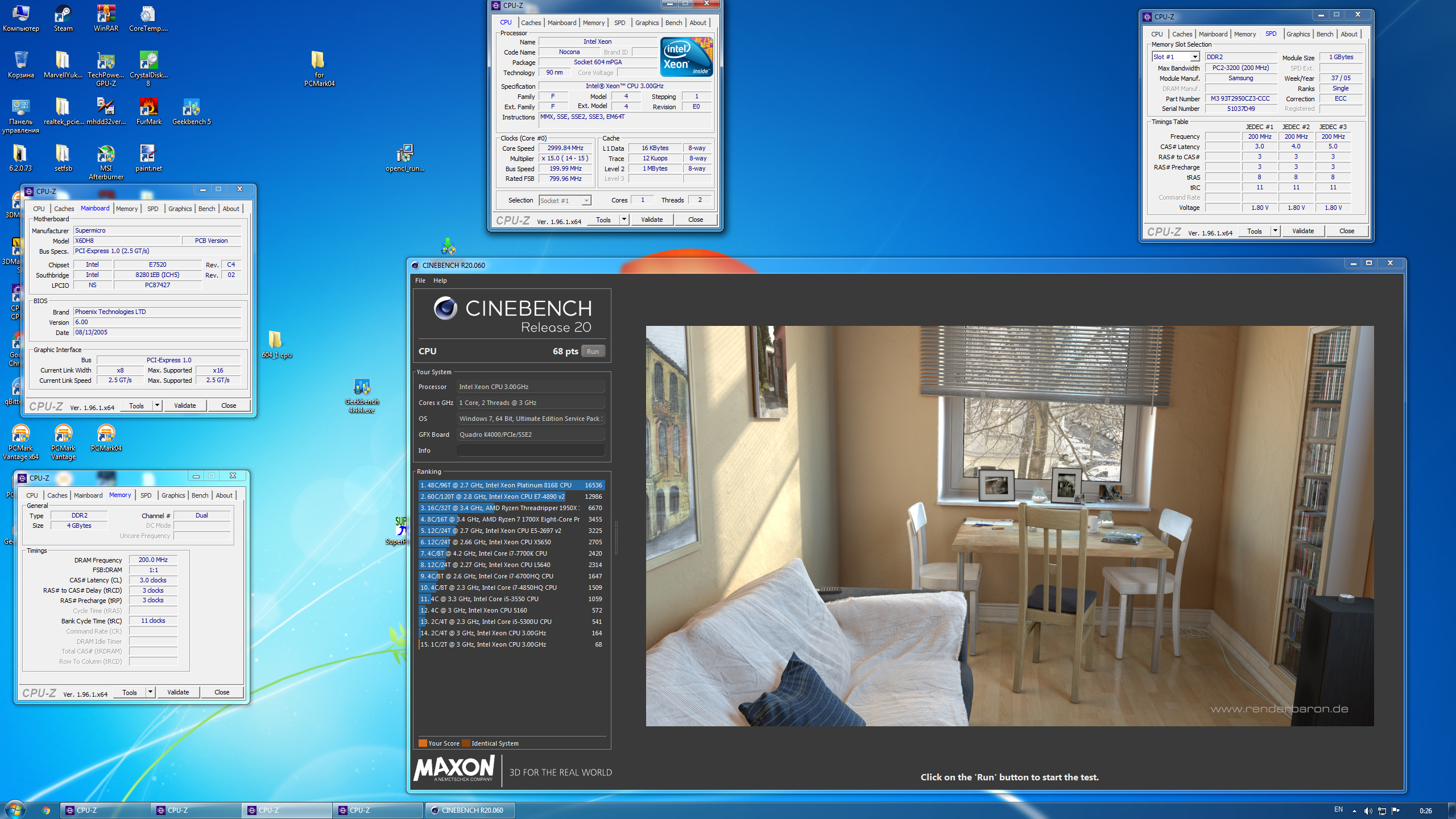Viewport: 1456px width, 819px height.
Task: Open the CINEBENCH R20.060 taskbar button
Action: (x=469, y=810)
